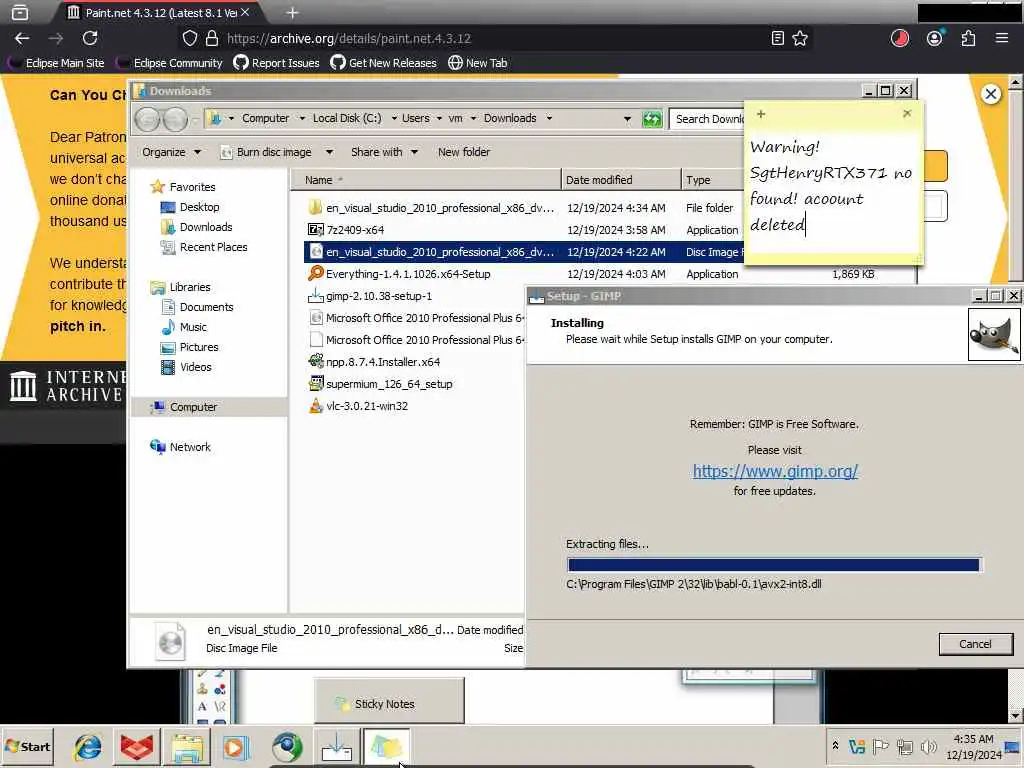Dismiss the archive.org donation banner

point(991,94)
